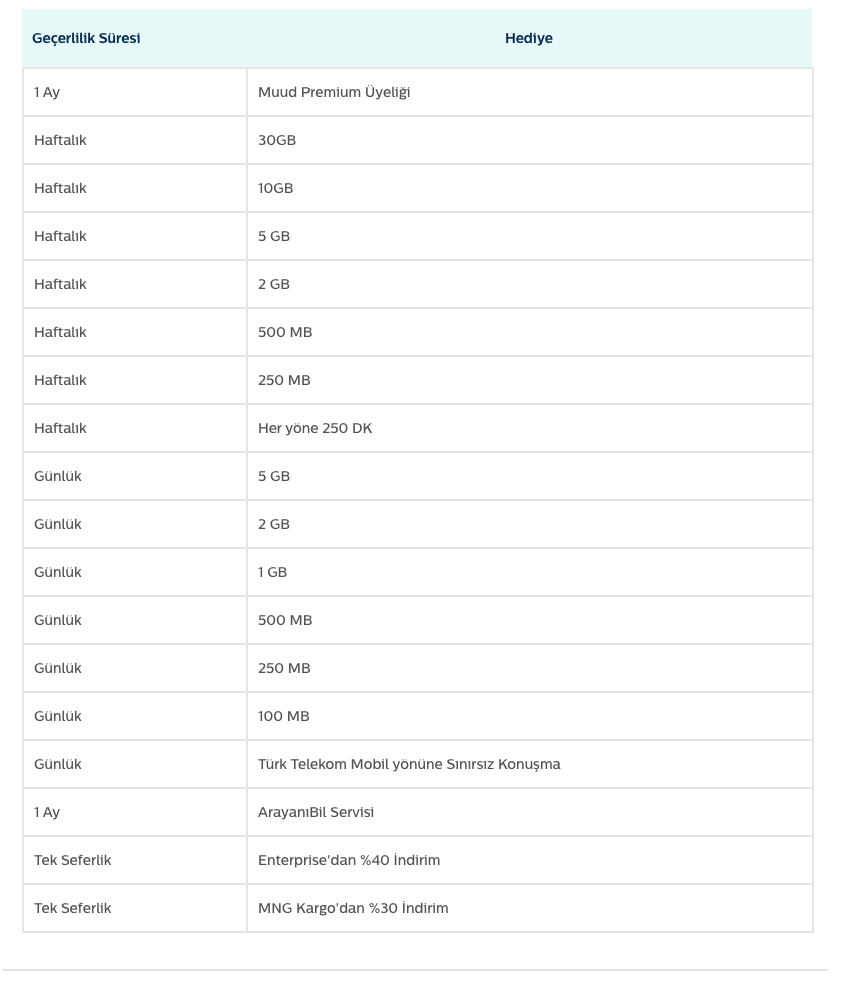This screenshot has height=996, width=850.
Task: Select the "Muud Premium Üyeliği" cell
Action: (x=334, y=92)
